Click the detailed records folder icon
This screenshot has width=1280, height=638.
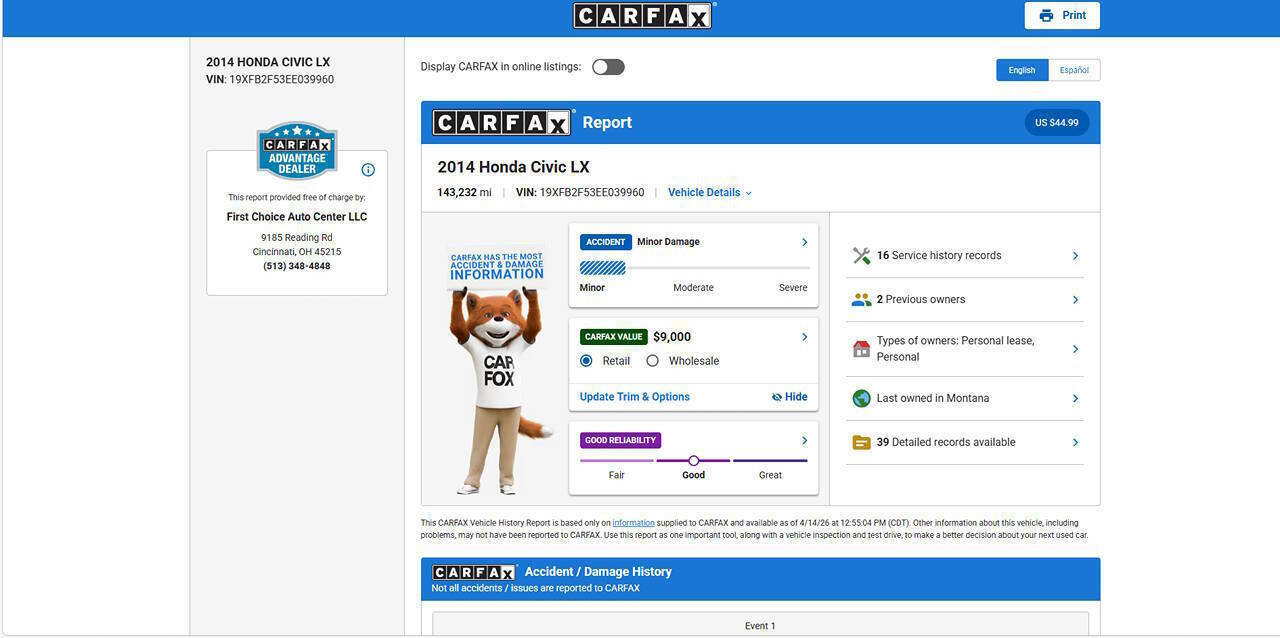pyautogui.click(x=861, y=442)
